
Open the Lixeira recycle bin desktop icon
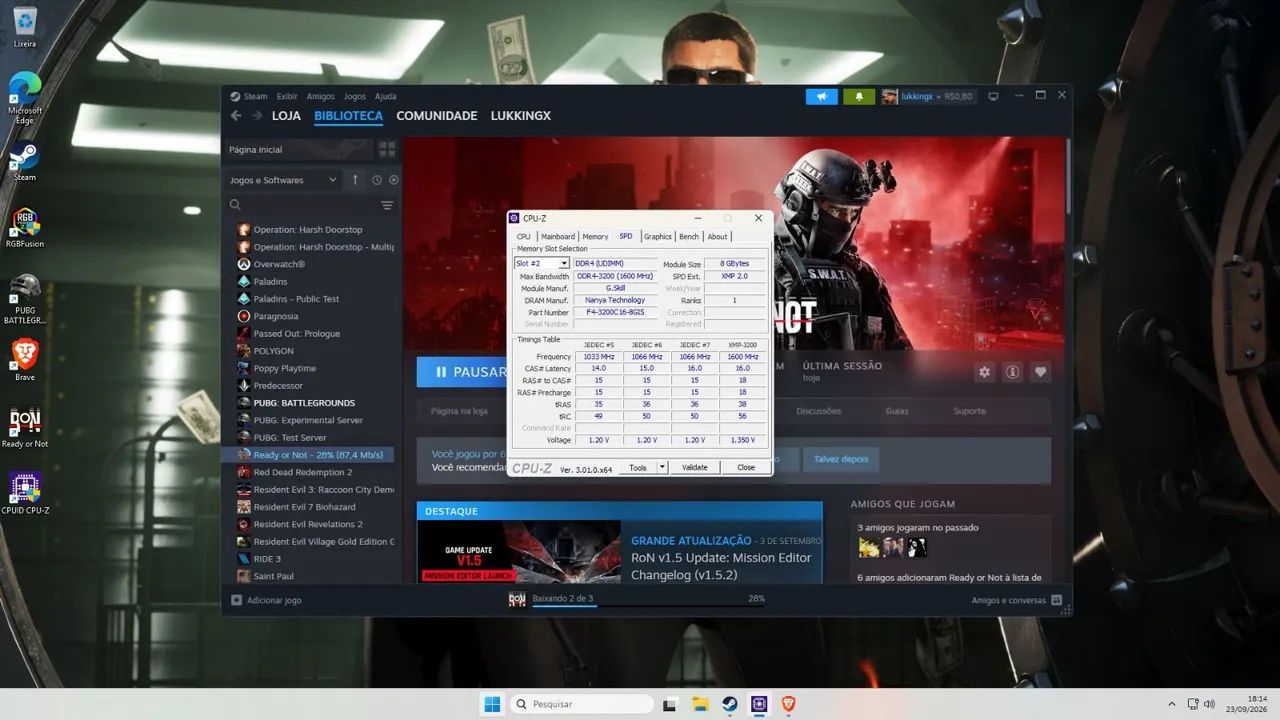(25, 27)
